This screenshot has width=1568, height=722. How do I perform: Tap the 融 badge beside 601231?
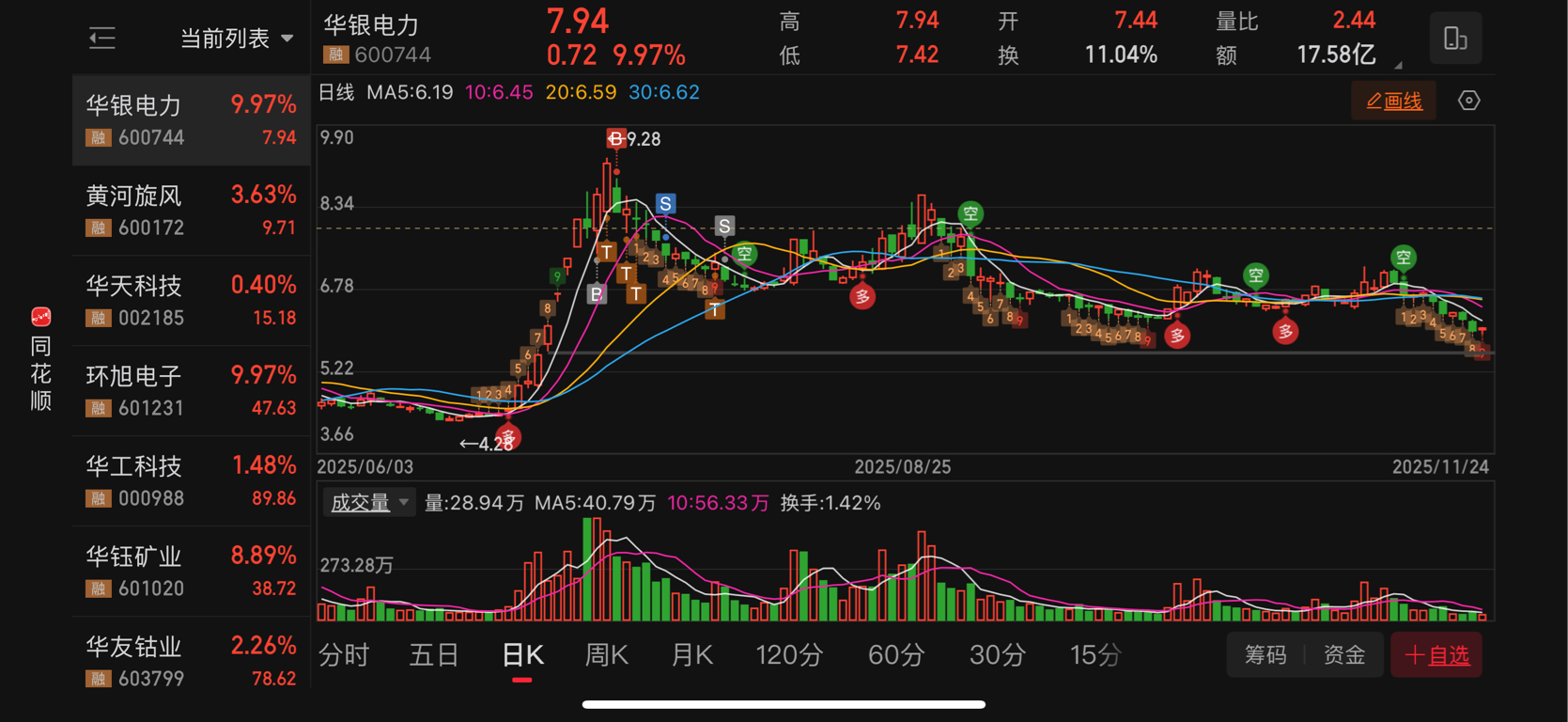99,408
